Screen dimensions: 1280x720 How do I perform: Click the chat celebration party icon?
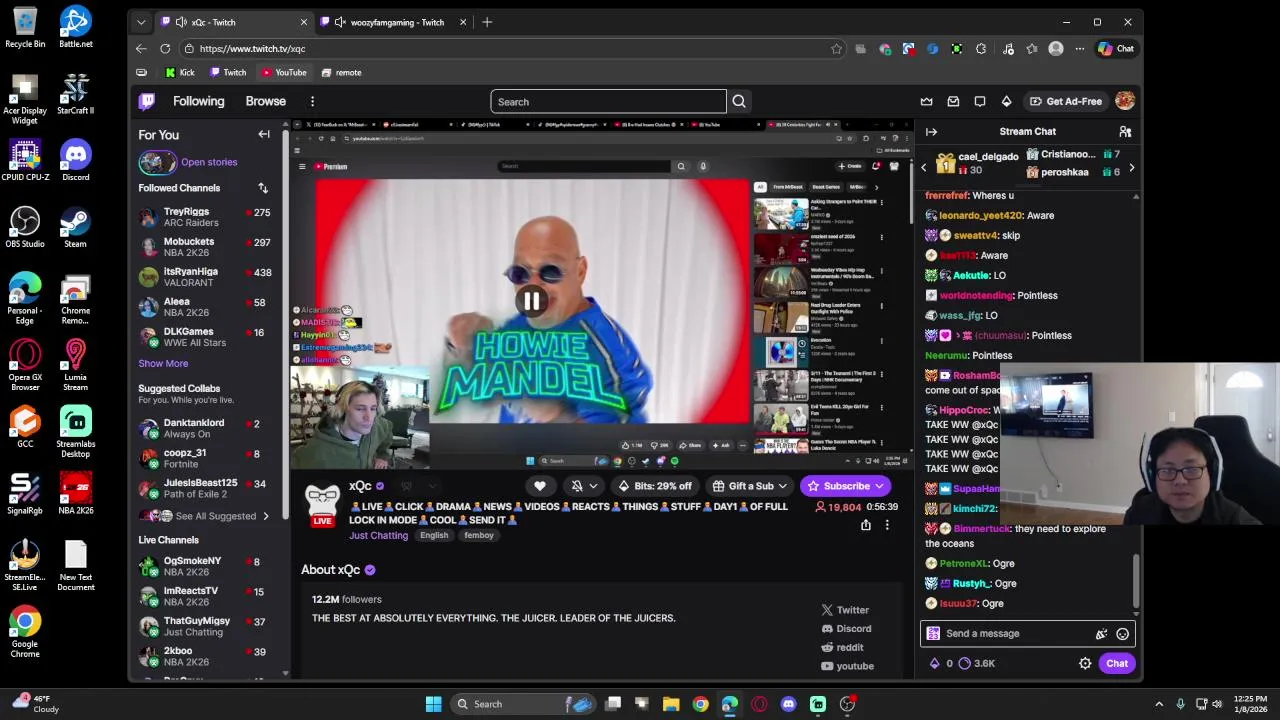1101,634
